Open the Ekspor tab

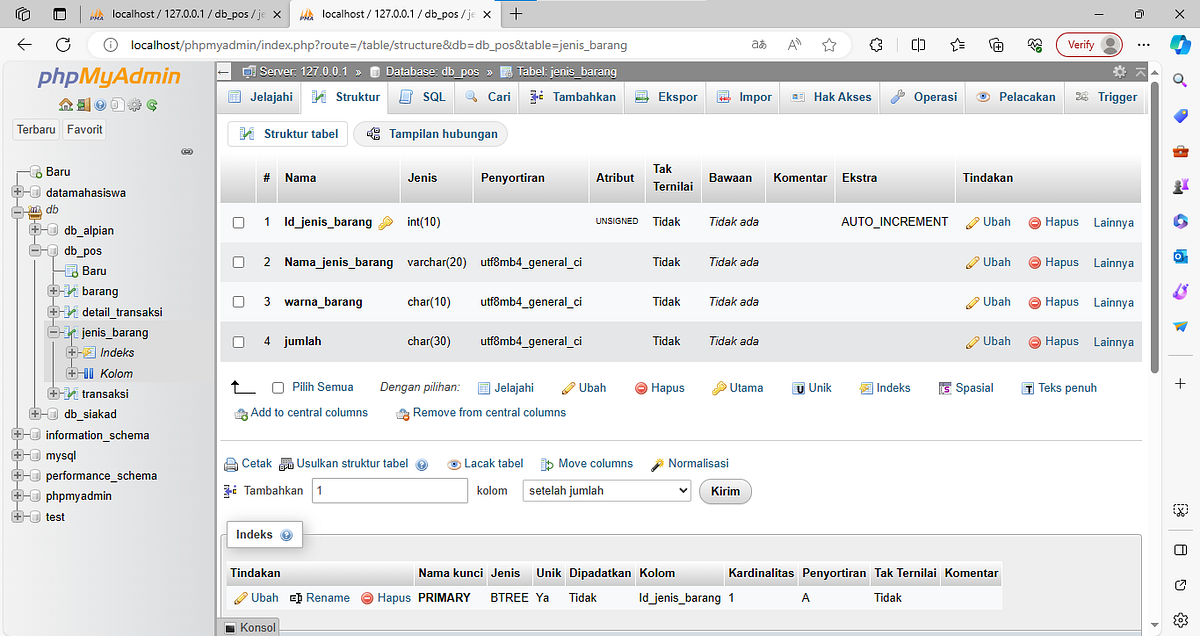click(665, 97)
